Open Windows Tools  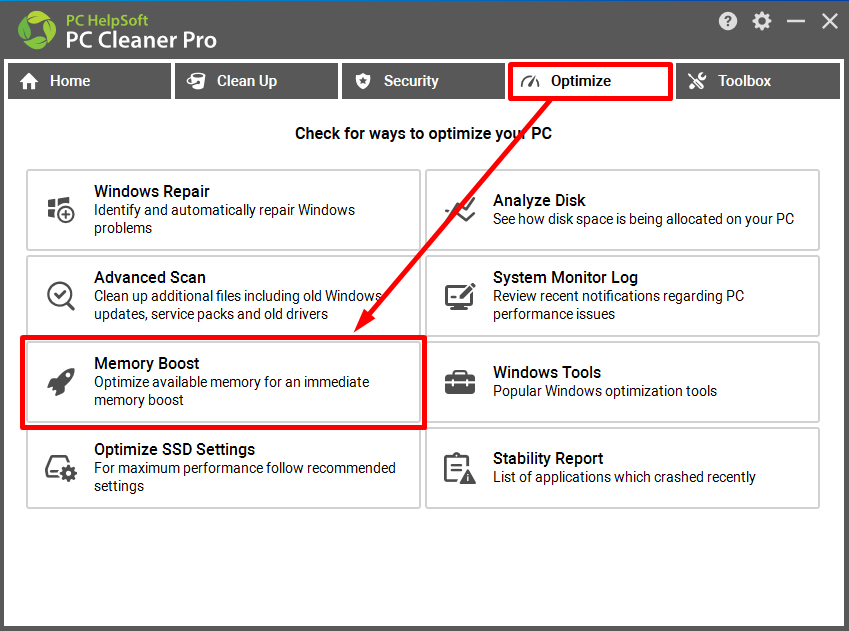coord(622,382)
